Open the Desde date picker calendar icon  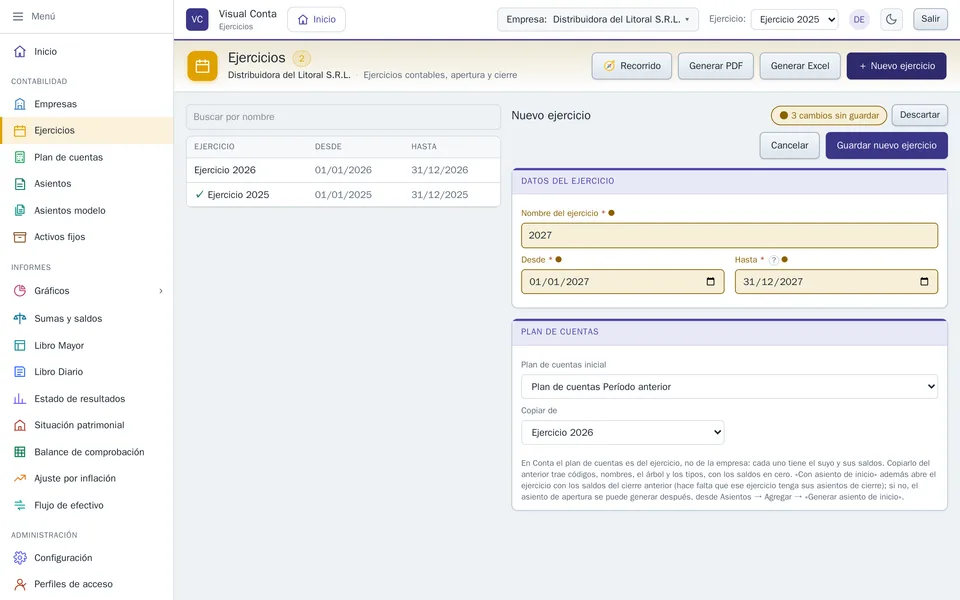[x=710, y=282]
